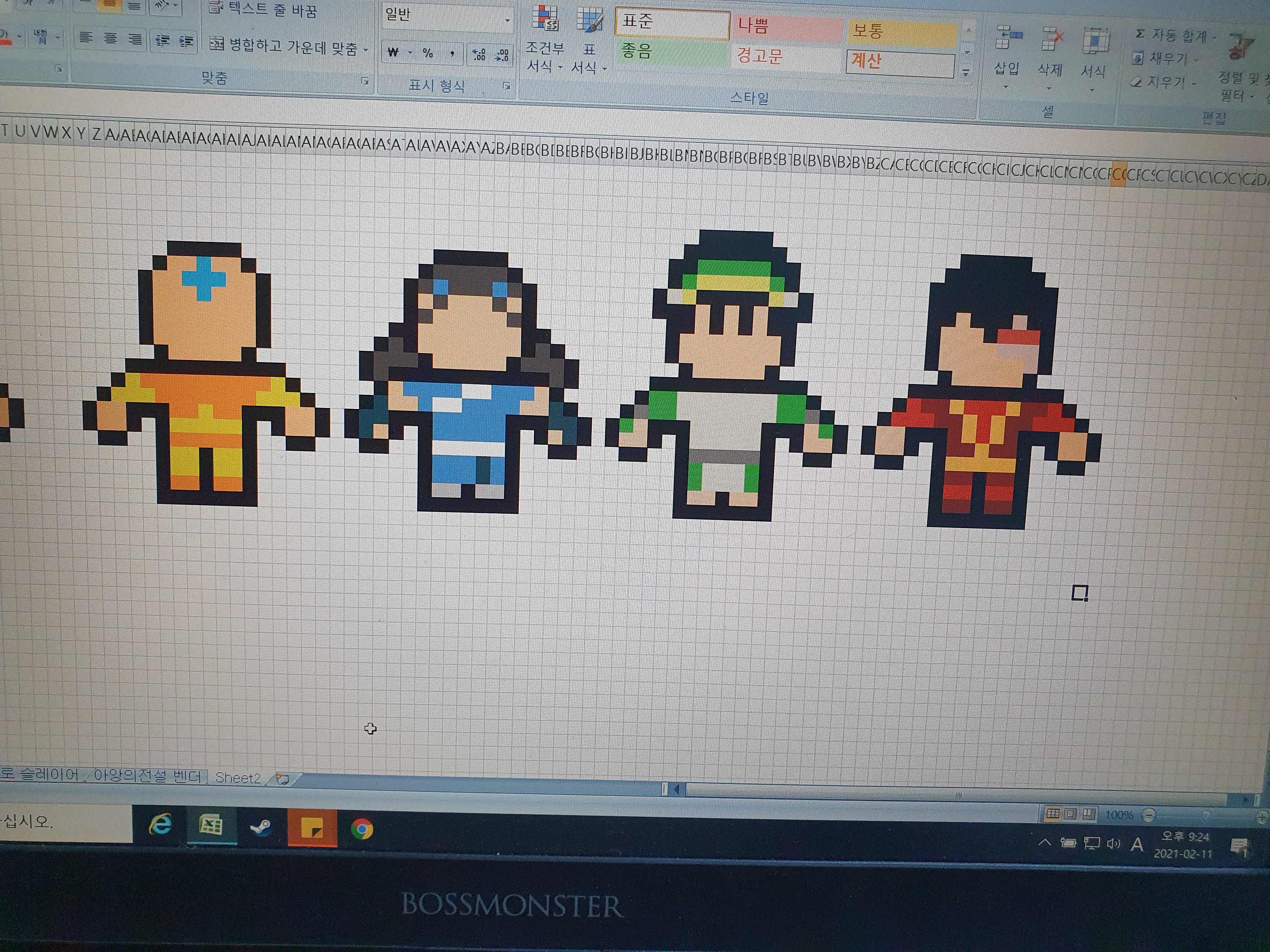Image resolution: width=1270 pixels, height=952 pixels.
Task: Open 표 서식 table format
Action: 589,41
